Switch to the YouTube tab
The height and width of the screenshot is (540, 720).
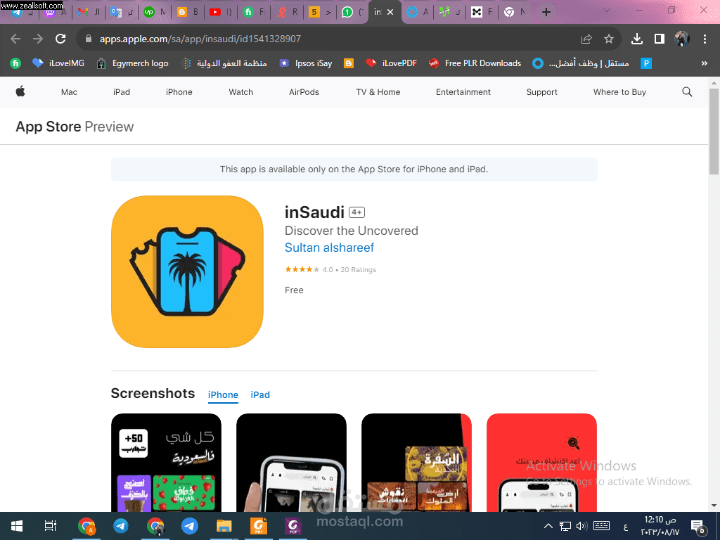[x=221, y=12]
